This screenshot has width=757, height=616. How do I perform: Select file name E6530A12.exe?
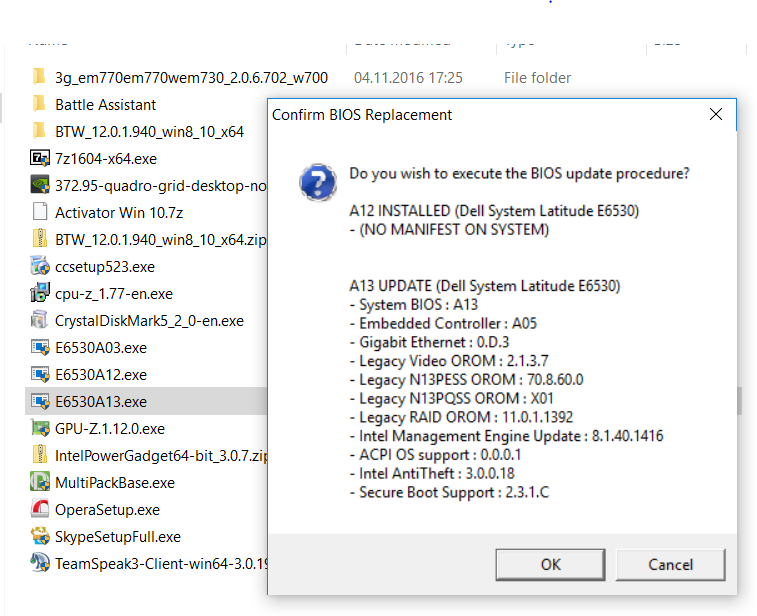click(x=101, y=375)
